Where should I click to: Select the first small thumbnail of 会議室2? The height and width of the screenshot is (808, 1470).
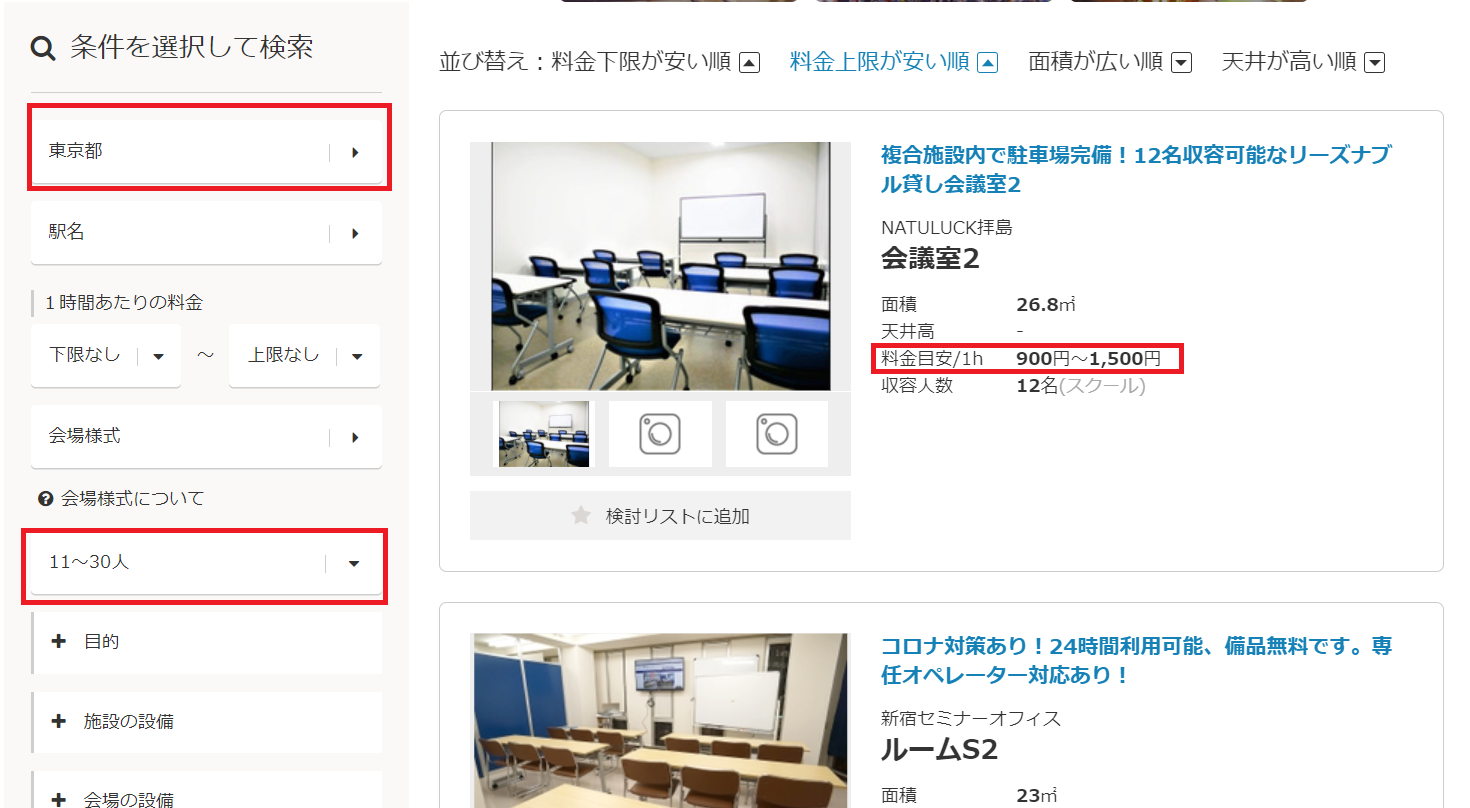click(544, 434)
